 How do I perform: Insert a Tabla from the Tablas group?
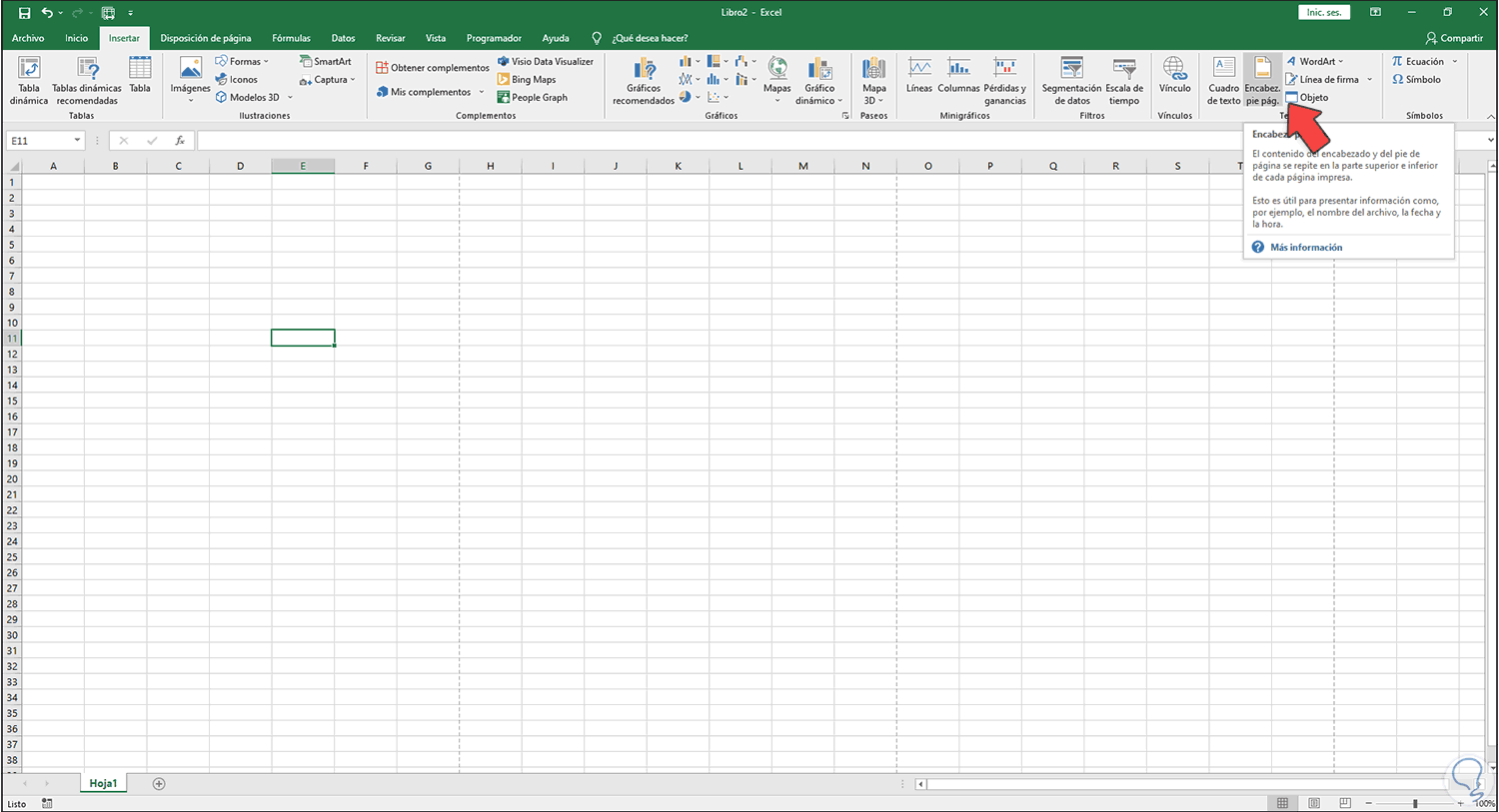[x=140, y=76]
